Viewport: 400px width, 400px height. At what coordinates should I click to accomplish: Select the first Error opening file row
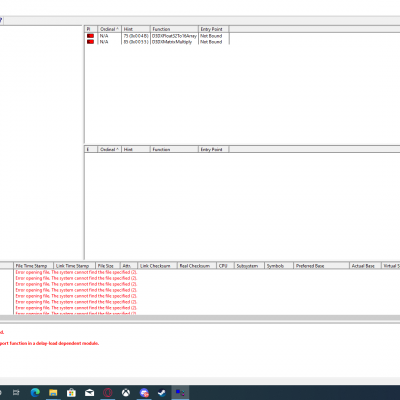76,272
